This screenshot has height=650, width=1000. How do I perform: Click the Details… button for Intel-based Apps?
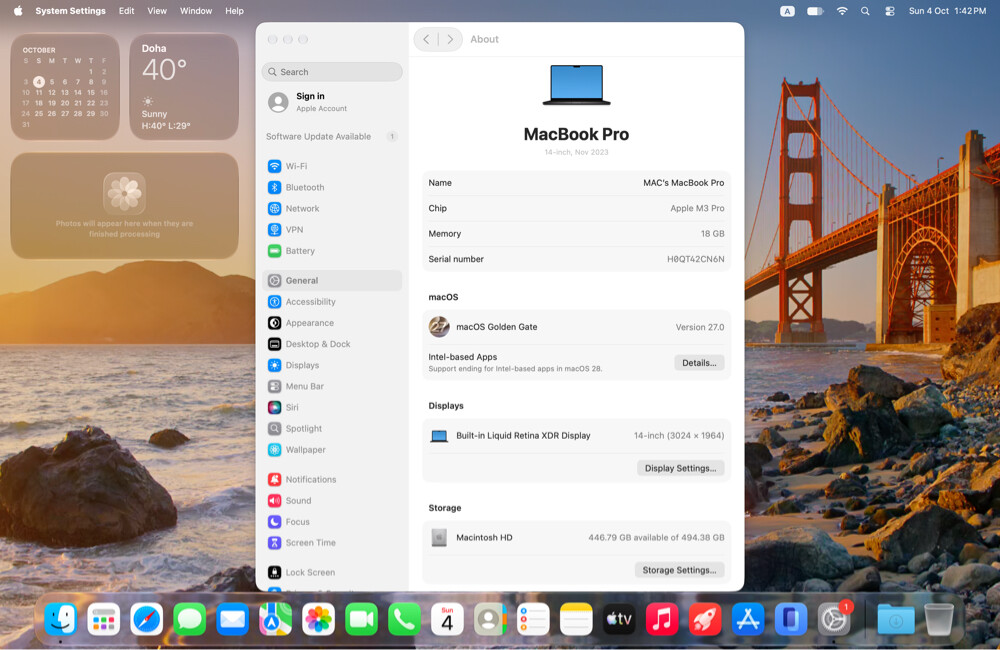coord(699,362)
